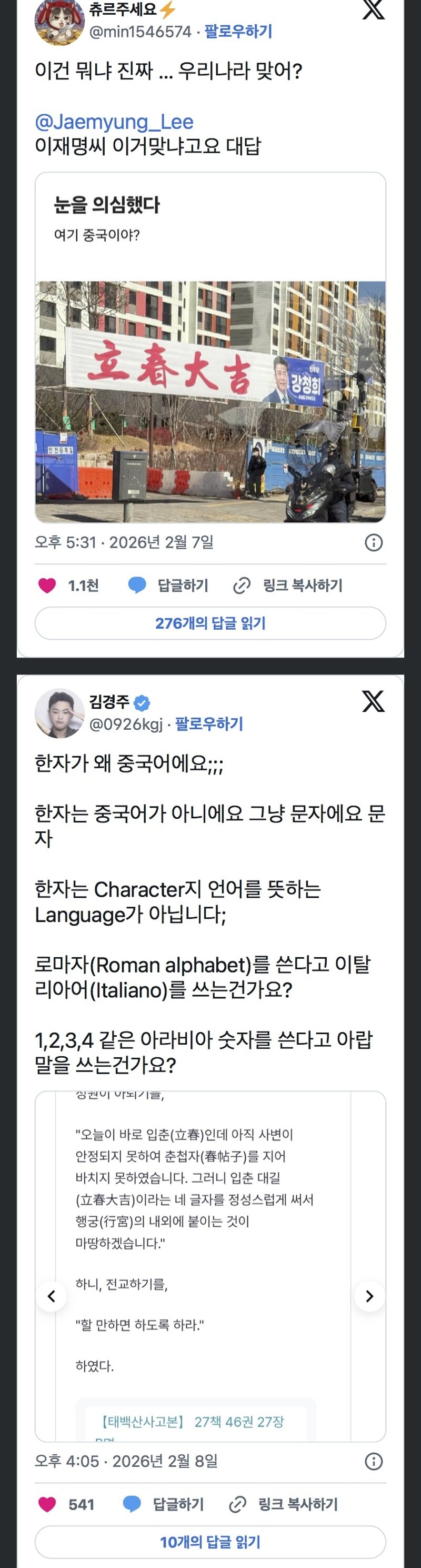Follow @min1546574 via 팔로우하기

(238, 31)
